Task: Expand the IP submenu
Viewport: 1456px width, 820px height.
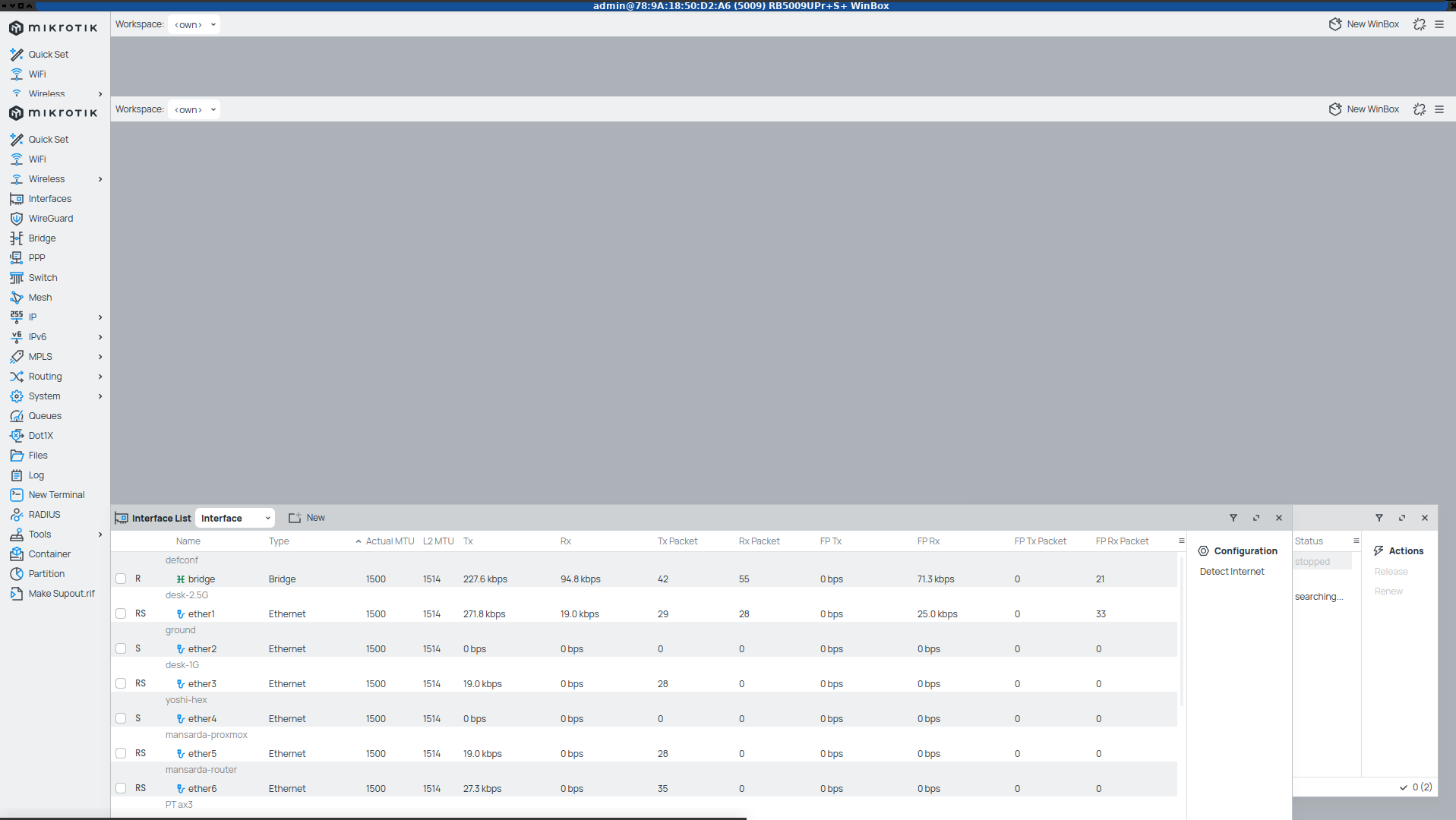Action: point(100,317)
